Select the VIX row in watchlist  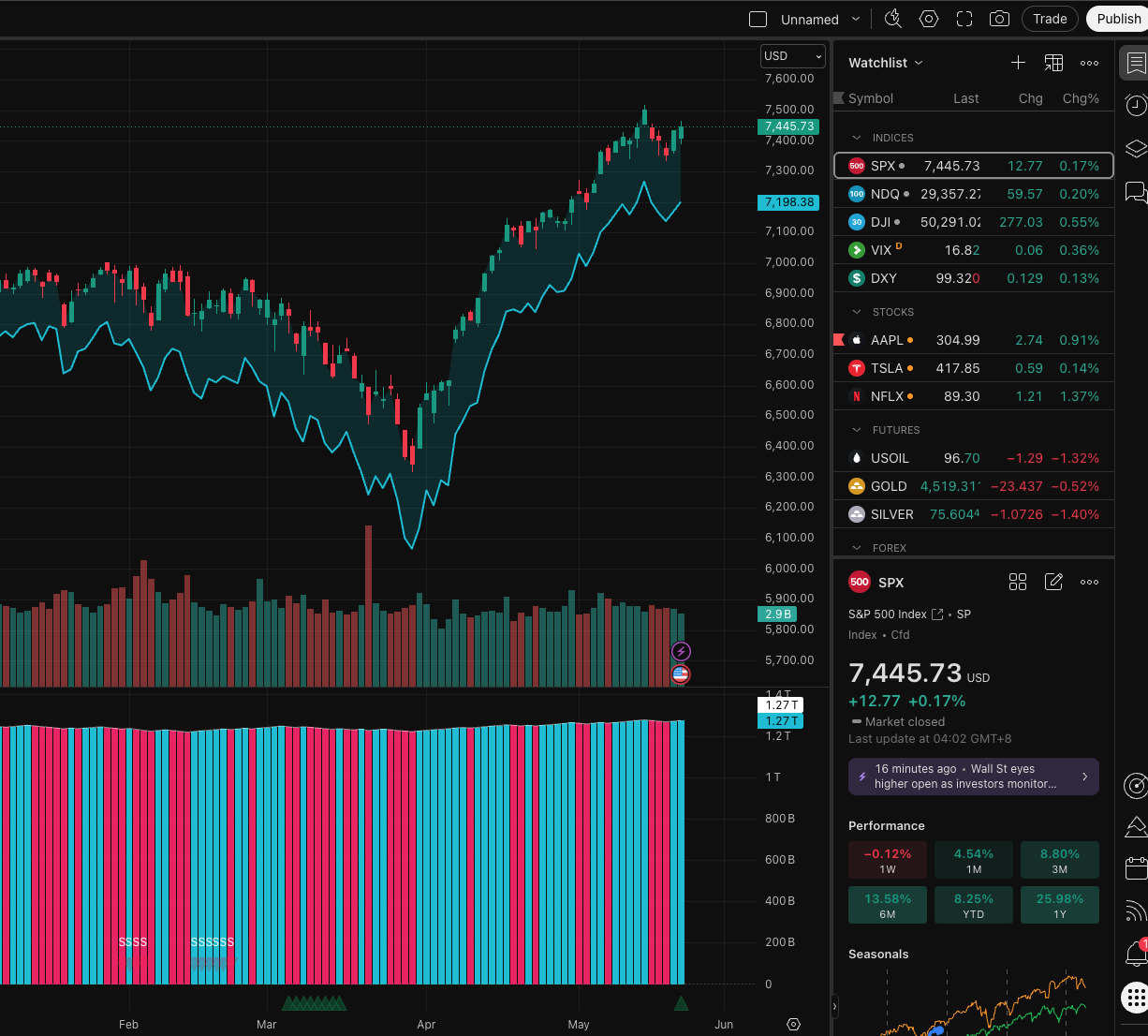coord(974,250)
